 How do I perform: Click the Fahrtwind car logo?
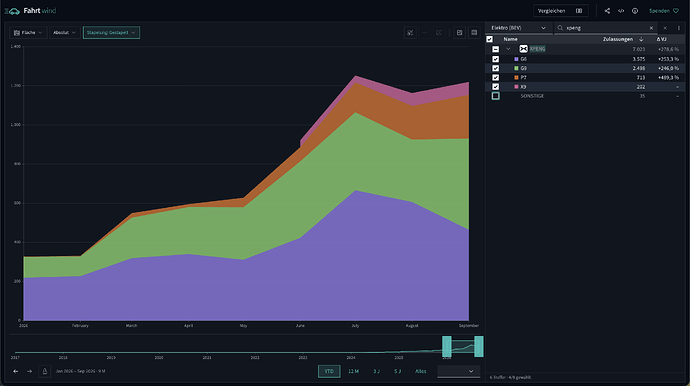12,11
